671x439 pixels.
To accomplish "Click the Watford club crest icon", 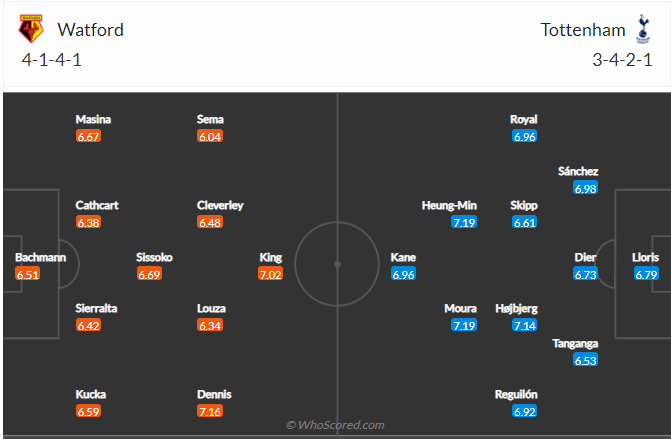I will tap(31, 29).
